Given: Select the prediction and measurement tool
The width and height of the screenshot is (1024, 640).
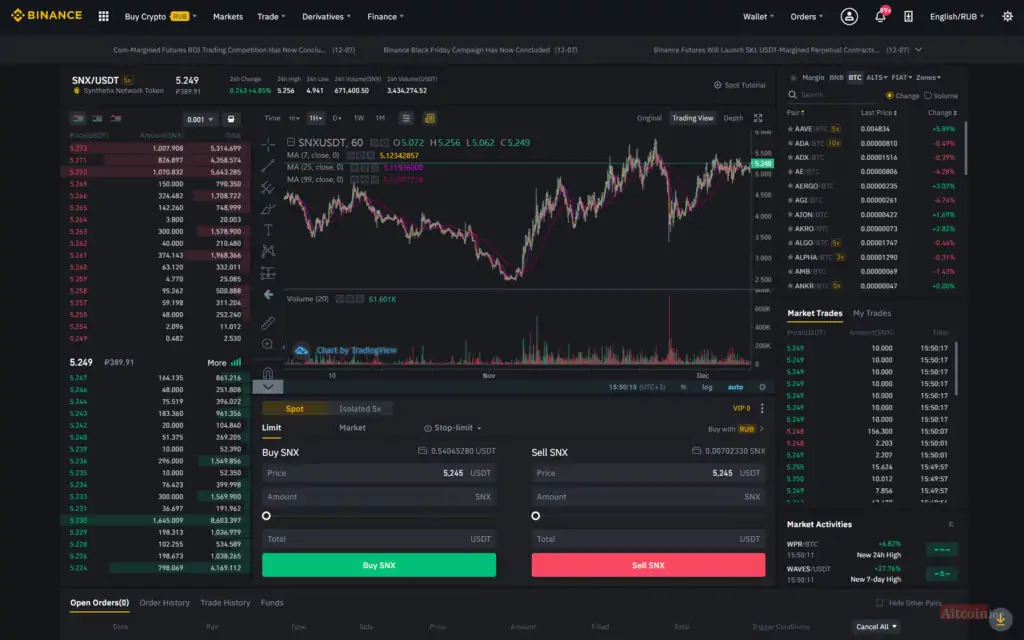Looking at the screenshot, I should tap(268, 272).
